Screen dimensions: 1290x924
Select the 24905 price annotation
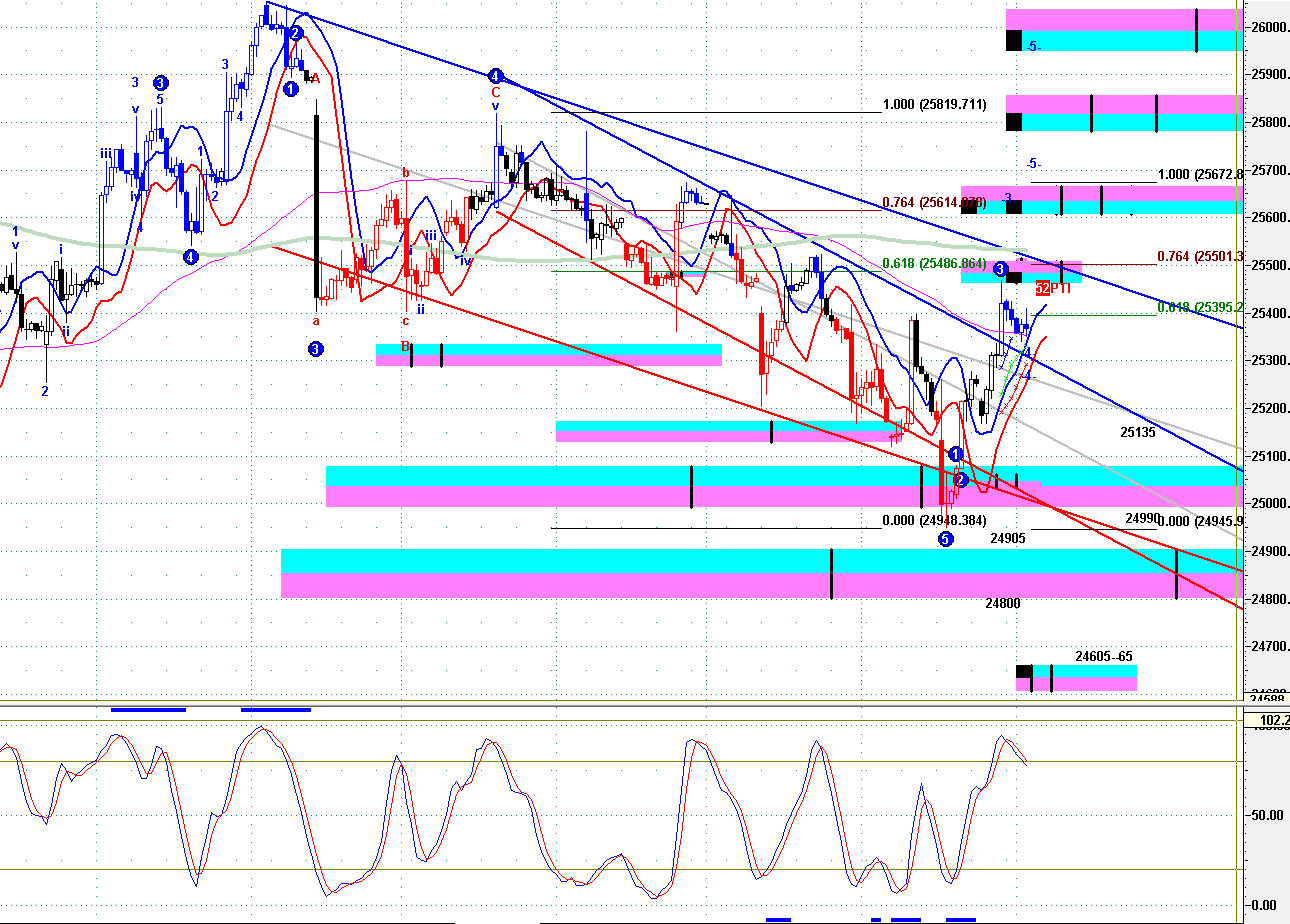pos(1008,538)
